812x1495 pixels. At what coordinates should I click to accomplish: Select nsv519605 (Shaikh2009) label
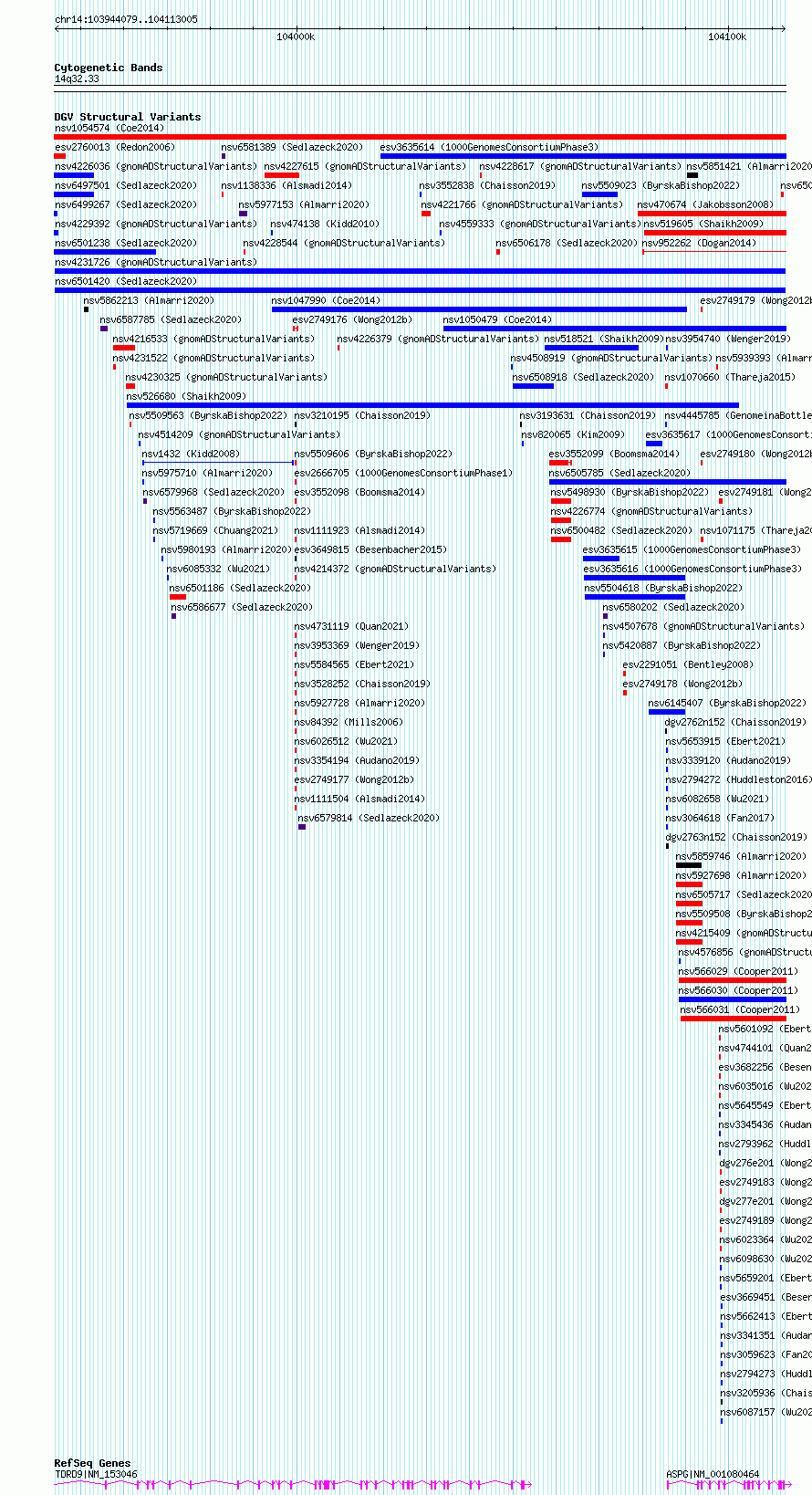[703, 224]
